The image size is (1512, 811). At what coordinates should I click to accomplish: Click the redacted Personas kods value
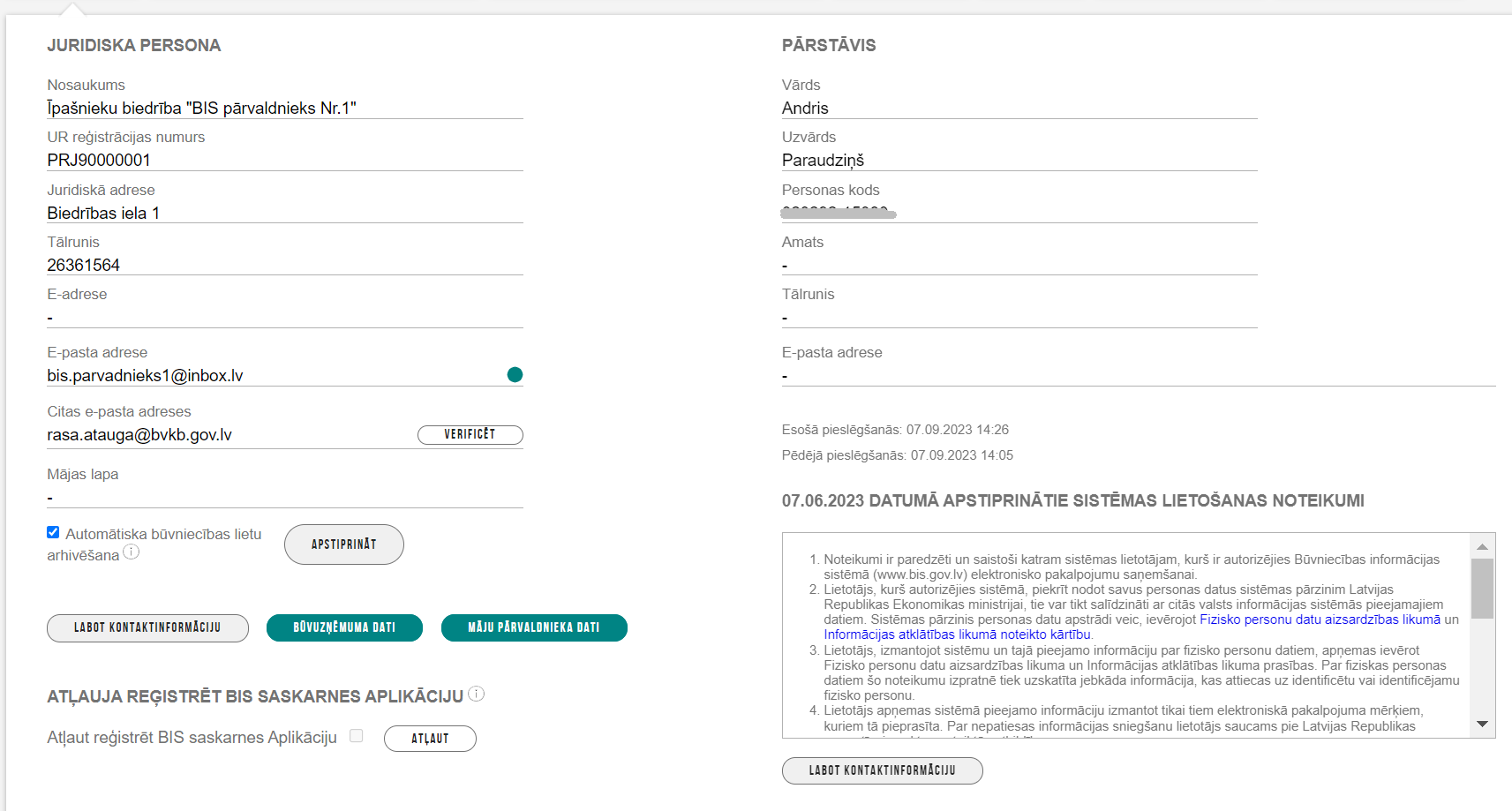click(x=839, y=212)
